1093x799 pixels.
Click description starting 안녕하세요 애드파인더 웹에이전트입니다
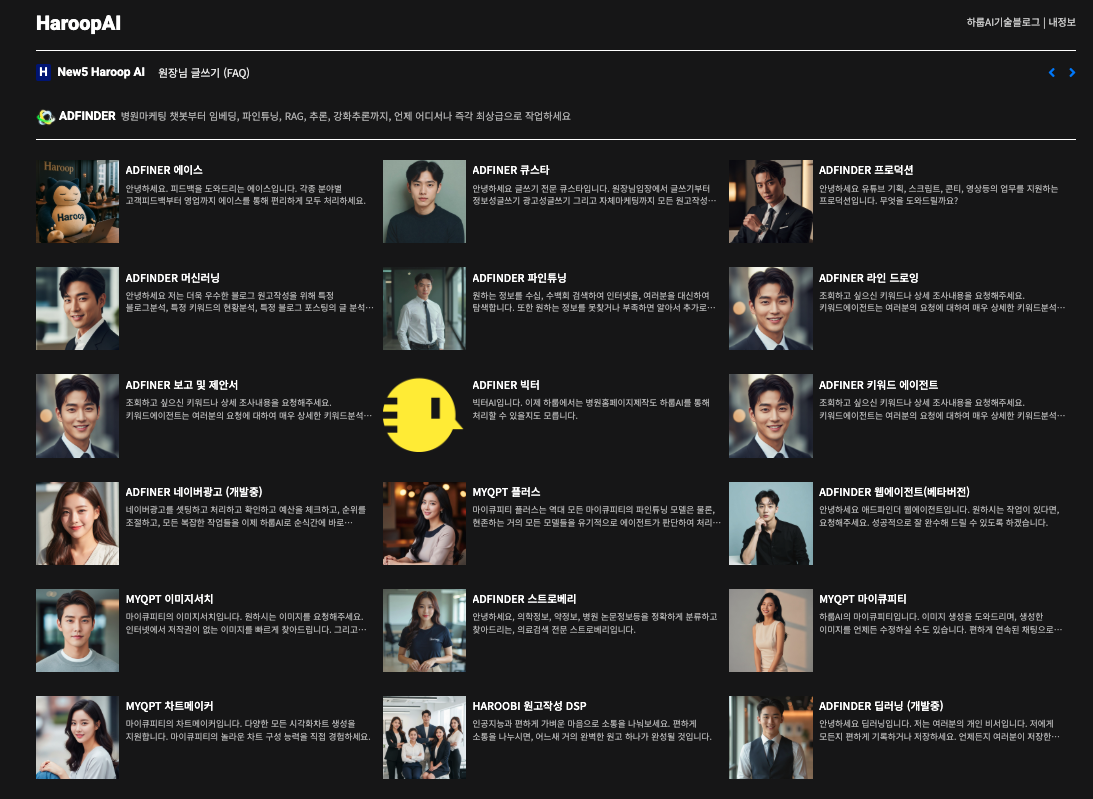pos(939,516)
